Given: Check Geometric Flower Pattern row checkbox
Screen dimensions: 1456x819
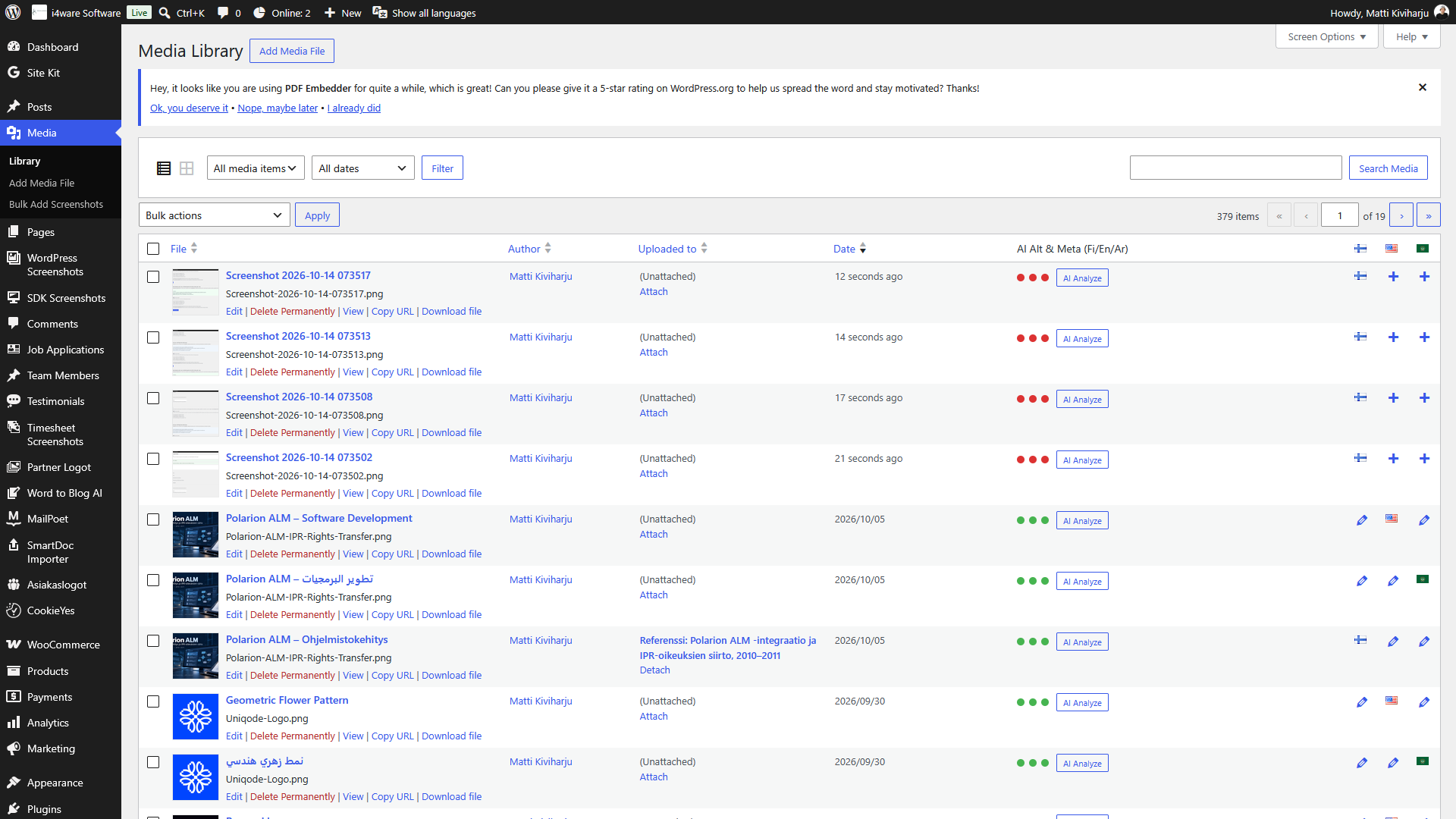Looking at the screenshot, I should click(x=153, y=701).
